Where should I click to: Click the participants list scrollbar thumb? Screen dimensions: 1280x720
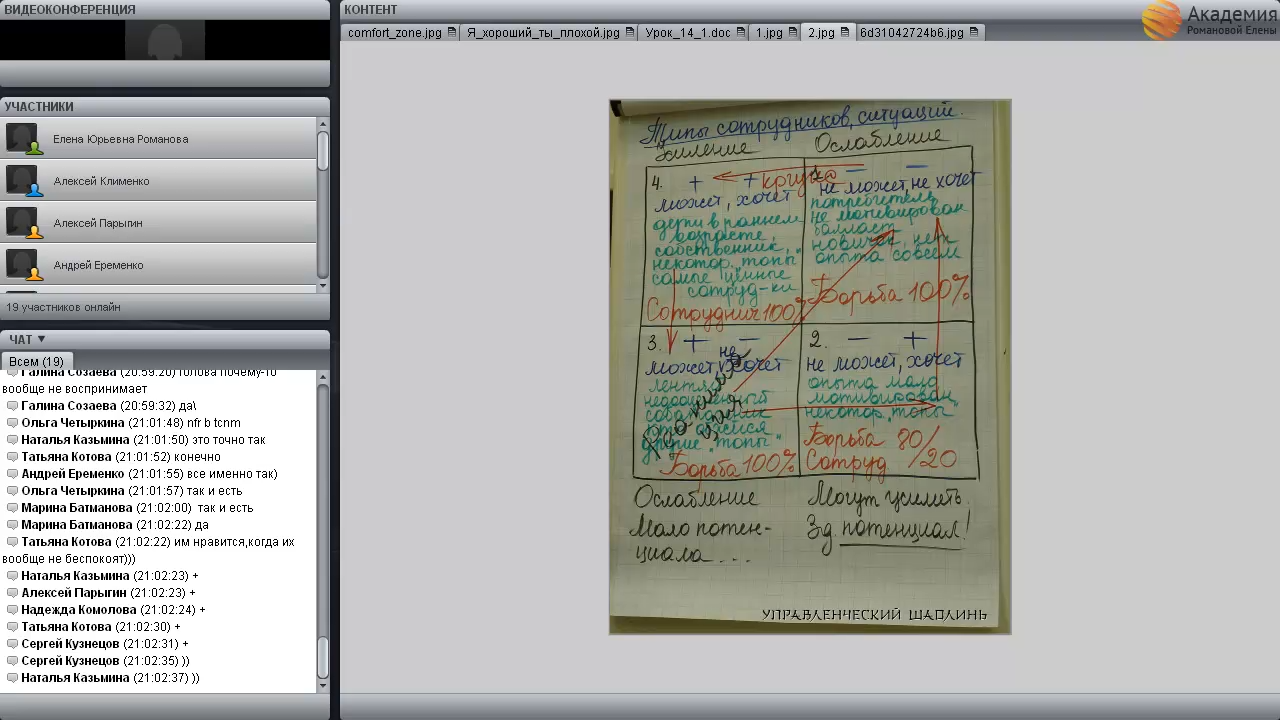(323, 150)
